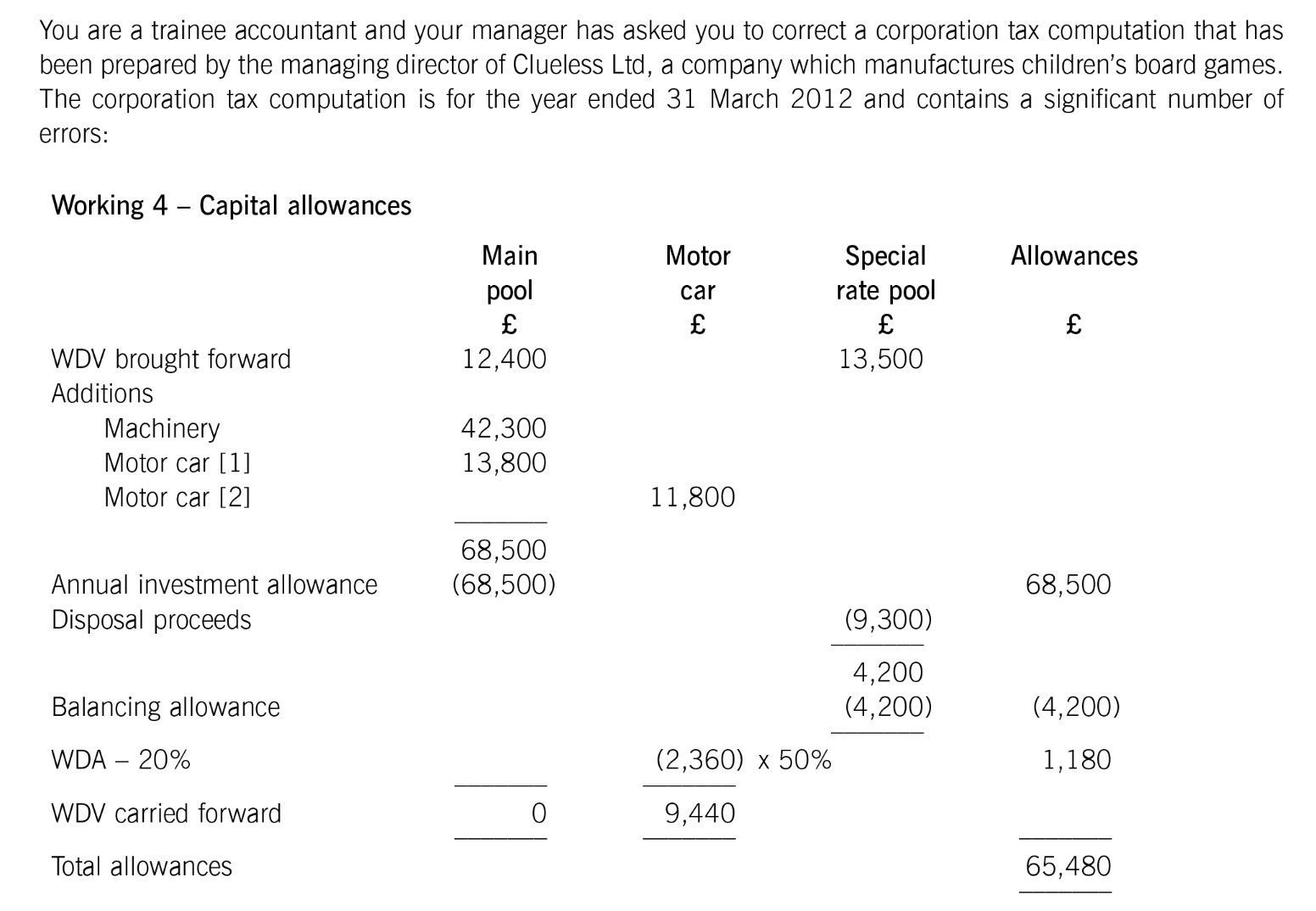This screenshot has height=911, width=1316.
Task: Click the 42,300 machinery amount
Action: point(504,428)
